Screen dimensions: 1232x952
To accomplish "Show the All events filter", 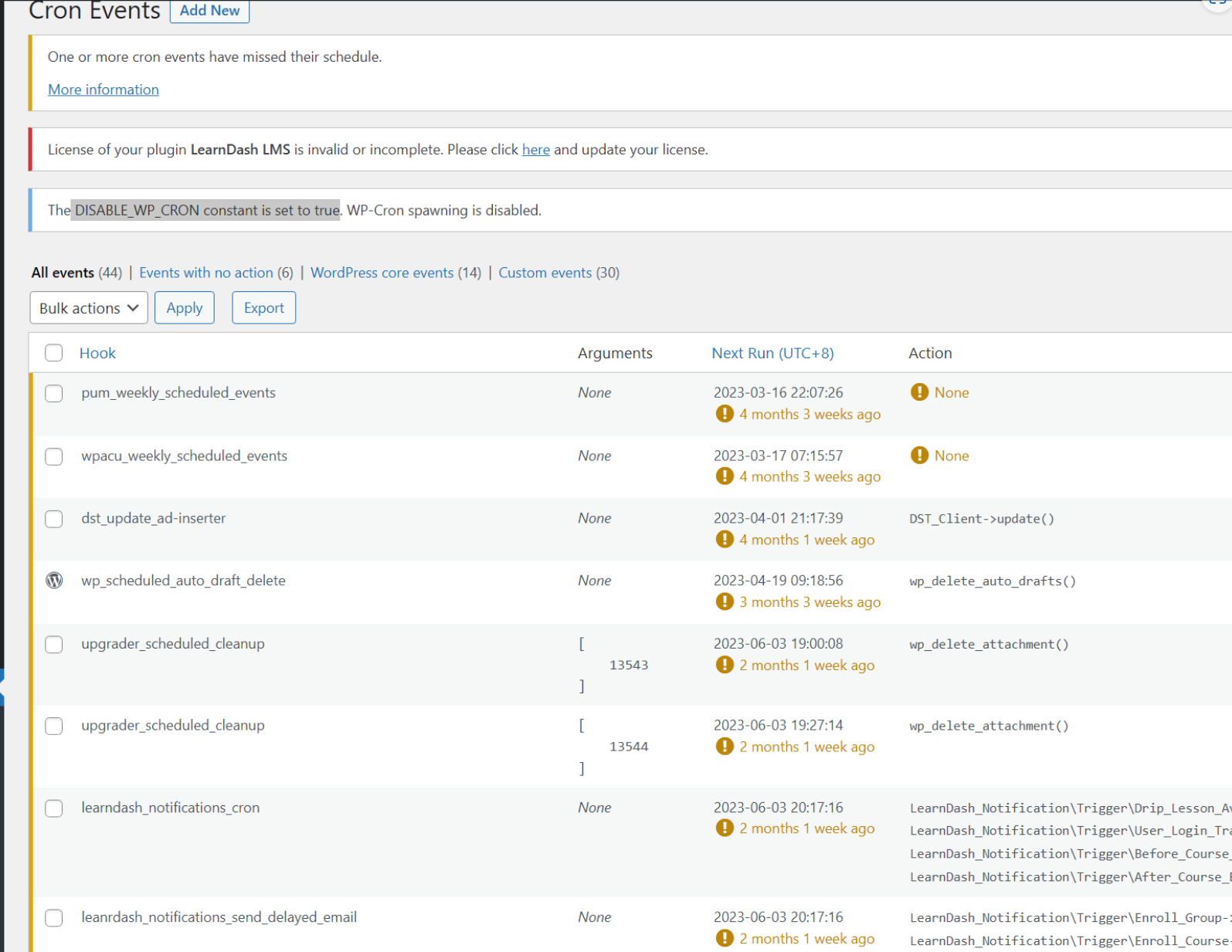I will click(63, 273).
